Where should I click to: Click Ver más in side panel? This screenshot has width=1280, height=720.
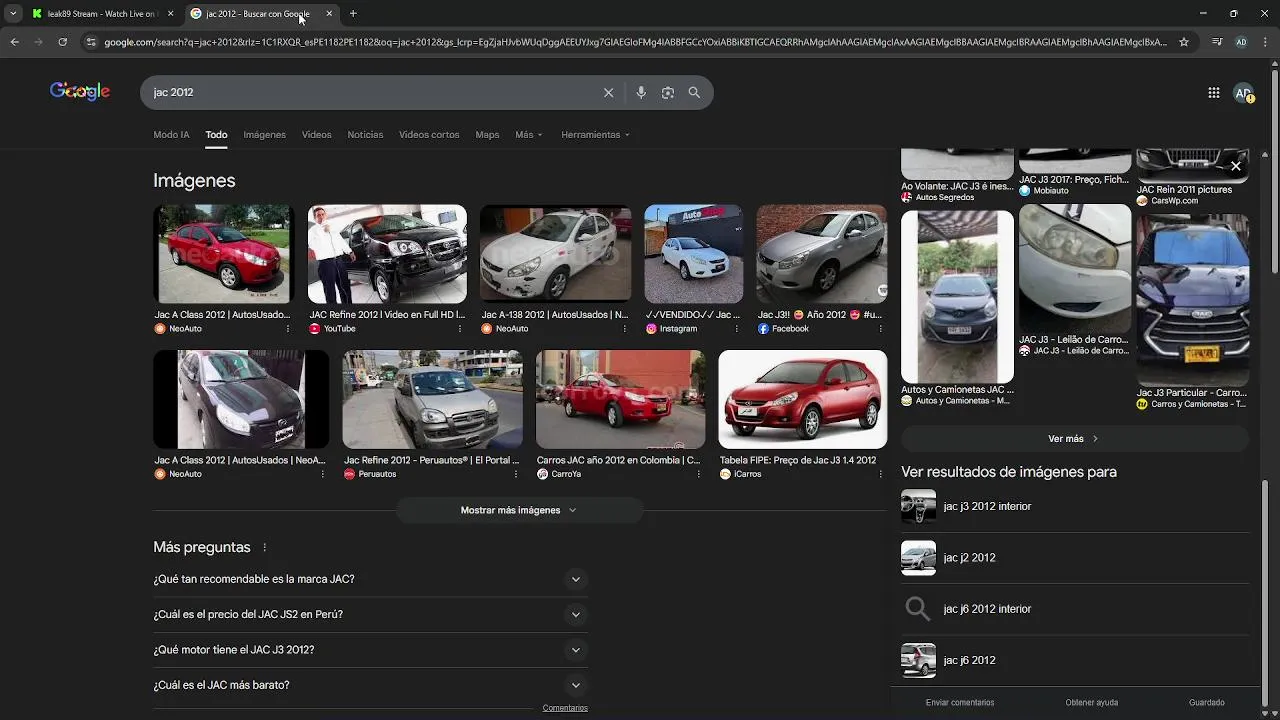(1074, 439)
